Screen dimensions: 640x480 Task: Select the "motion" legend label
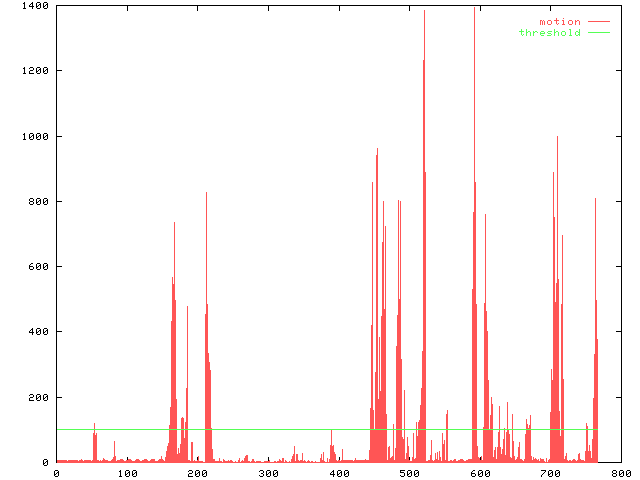559,21
